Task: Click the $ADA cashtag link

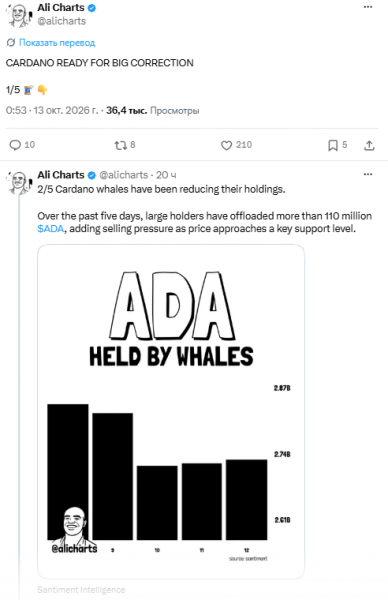Action: (51, 229)
